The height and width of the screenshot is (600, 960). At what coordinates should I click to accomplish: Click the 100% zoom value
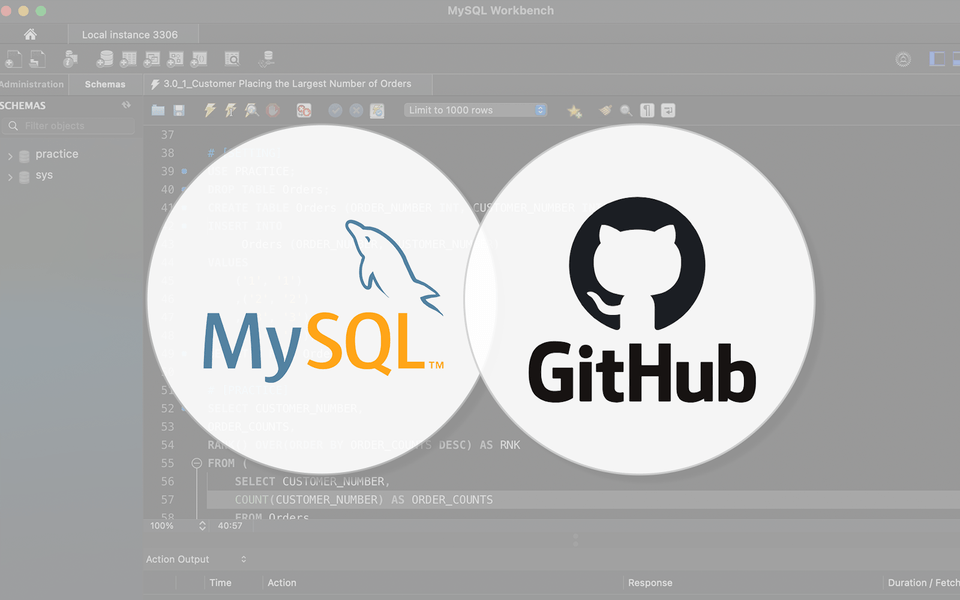click(x=162, y=525)
